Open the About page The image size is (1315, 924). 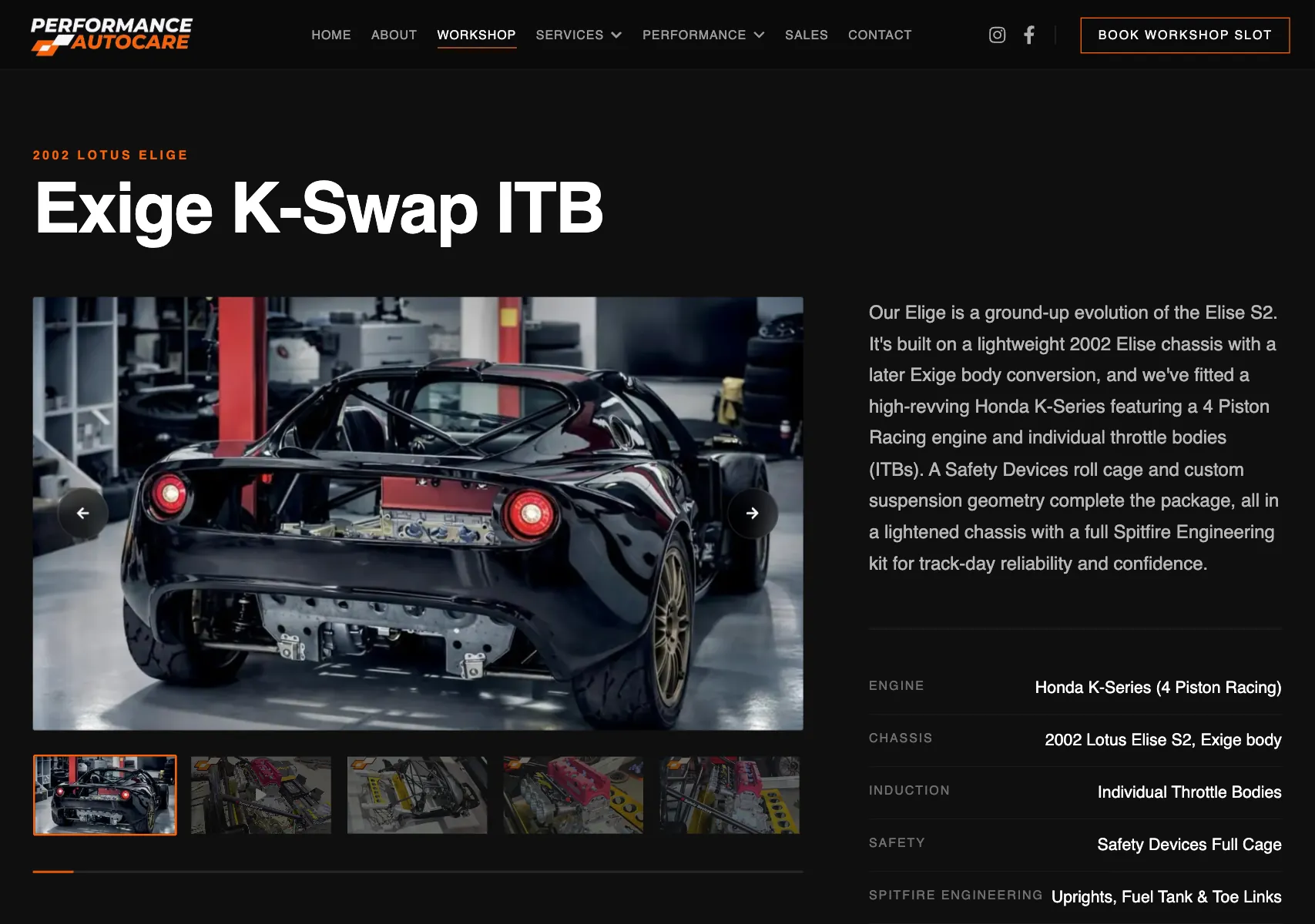tap(394, 35)
